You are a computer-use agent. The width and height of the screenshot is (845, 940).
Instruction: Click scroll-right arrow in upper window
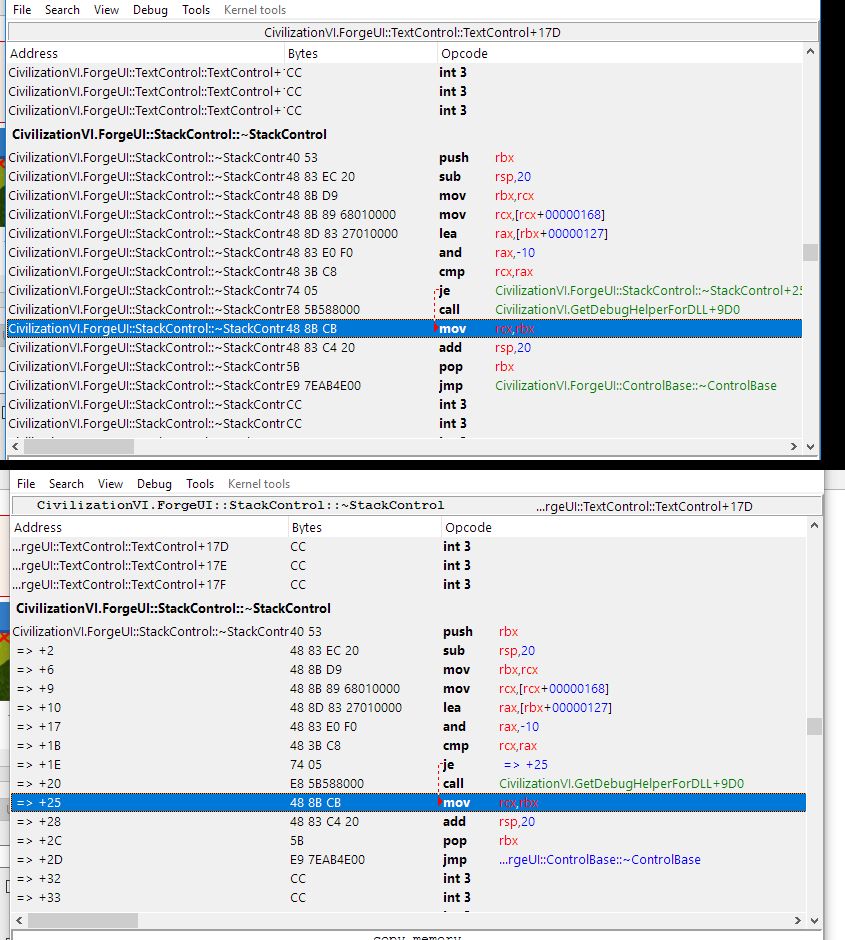[794, 446]
